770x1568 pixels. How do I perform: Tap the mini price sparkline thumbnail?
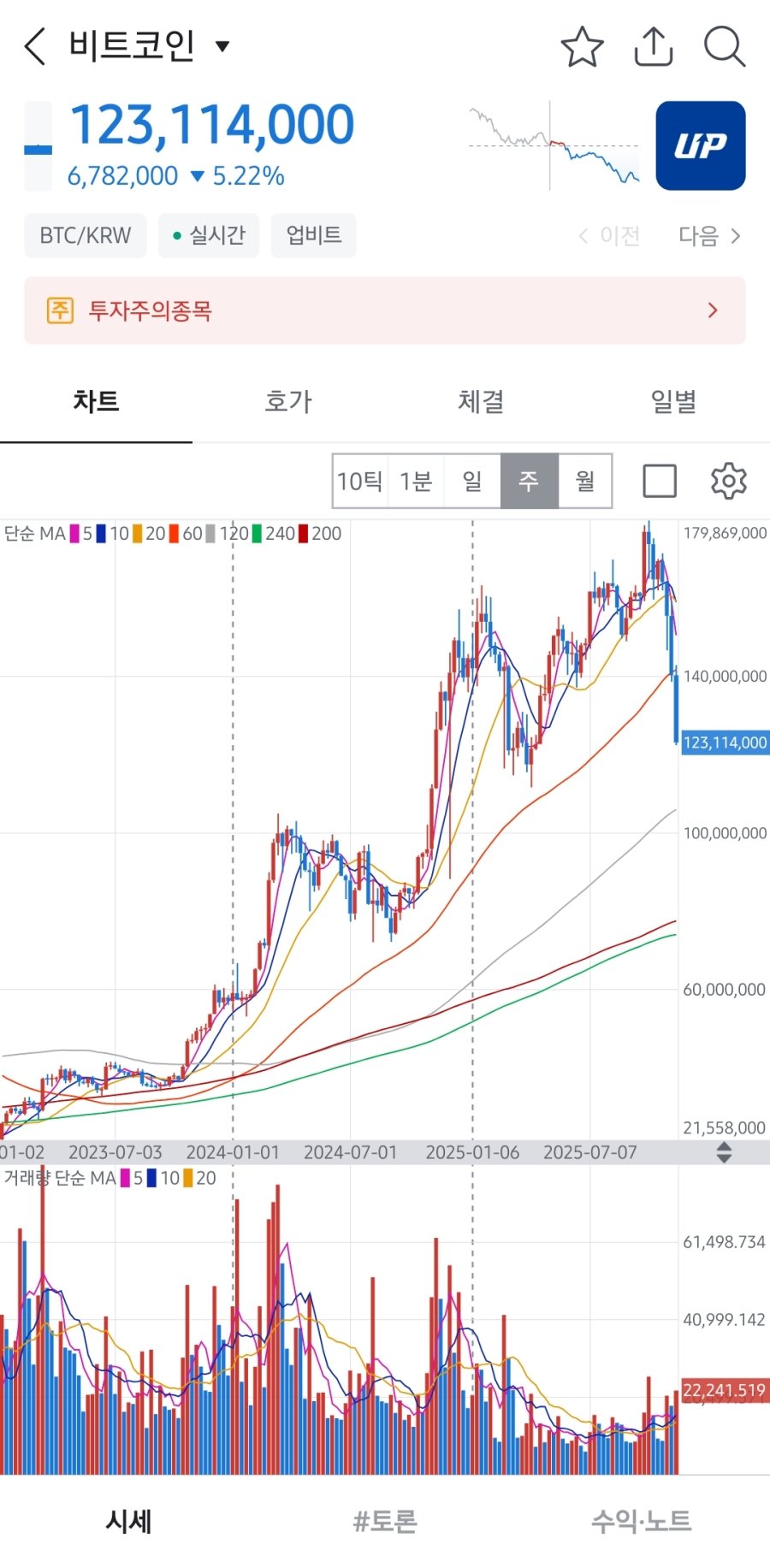coord(554,145)
